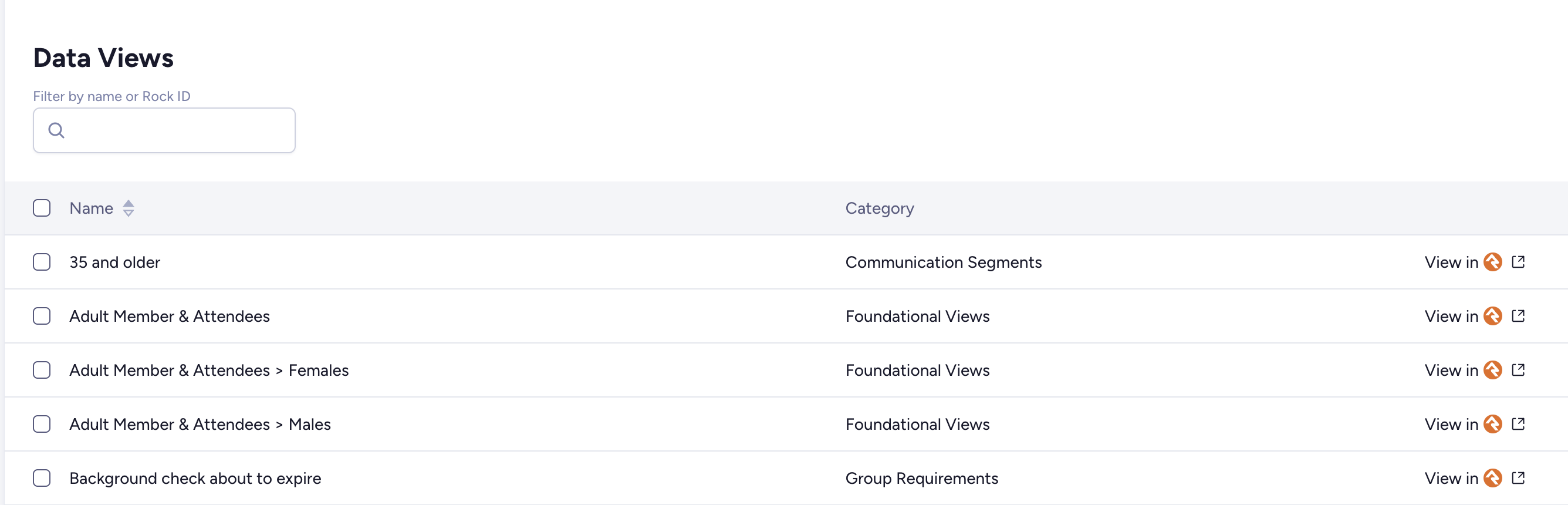The width and height of the screenshot is (1568, 505).
Task: Open external link icon for Females row
Action: point(1518,370)
